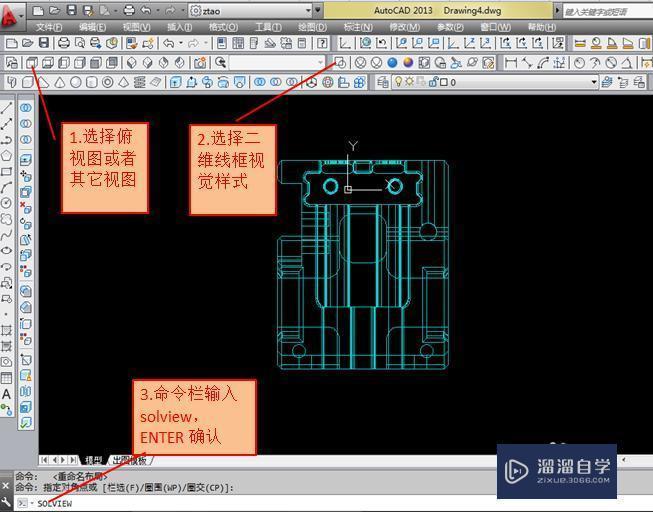The image size is (653, 512).
Task: Open the 编辑(E) menu
Action: coord(92,27)
